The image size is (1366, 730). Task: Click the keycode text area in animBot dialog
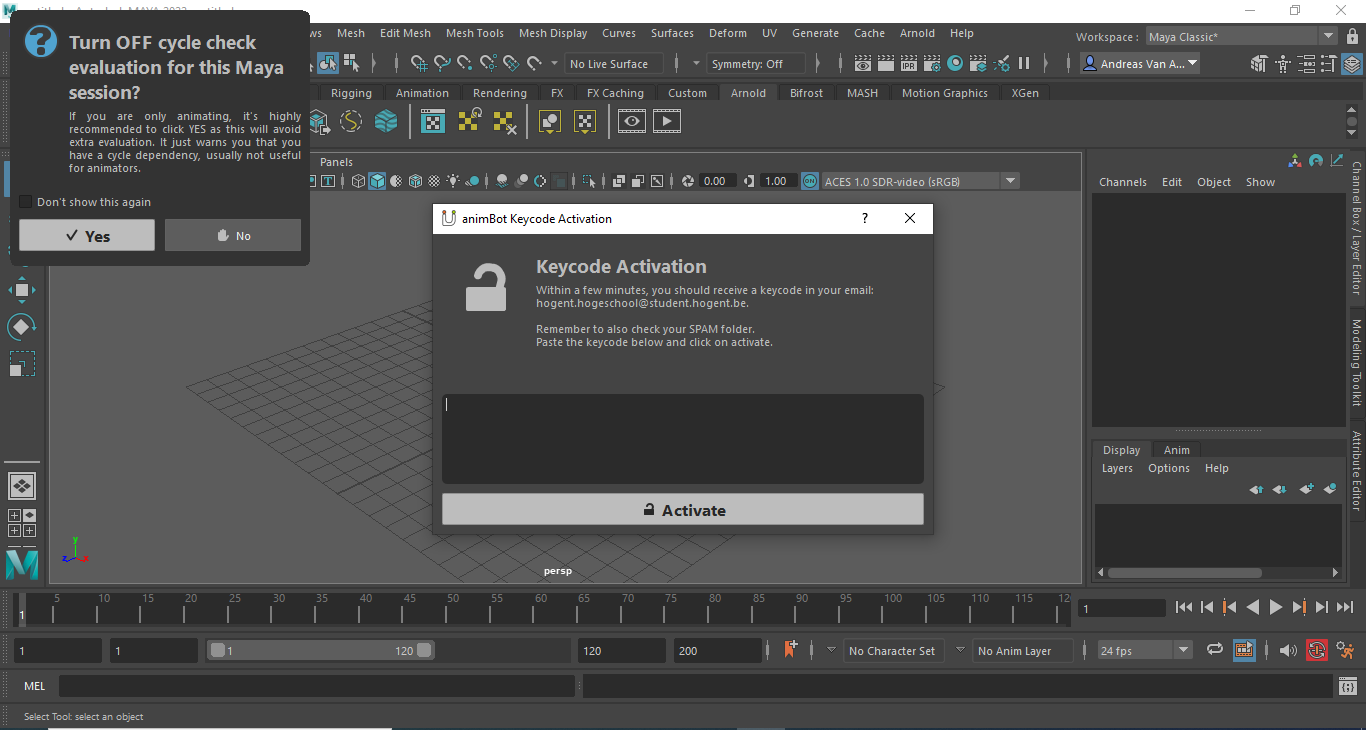(683, 439)
